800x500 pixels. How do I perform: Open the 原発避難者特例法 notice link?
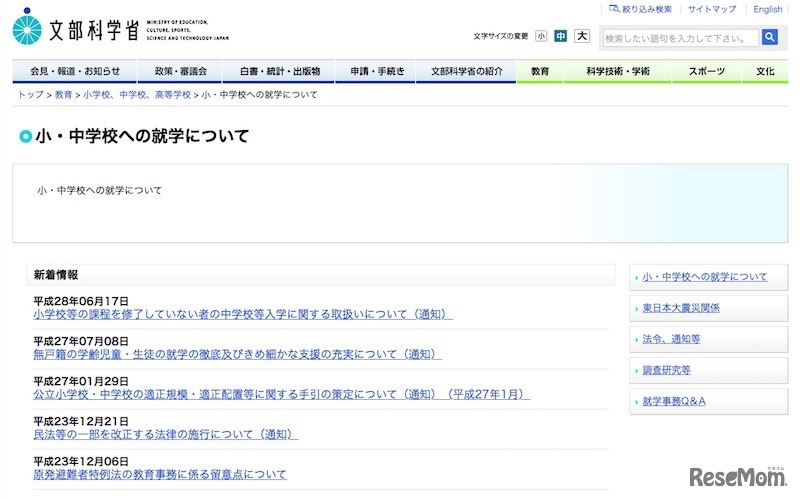[160, 474]
